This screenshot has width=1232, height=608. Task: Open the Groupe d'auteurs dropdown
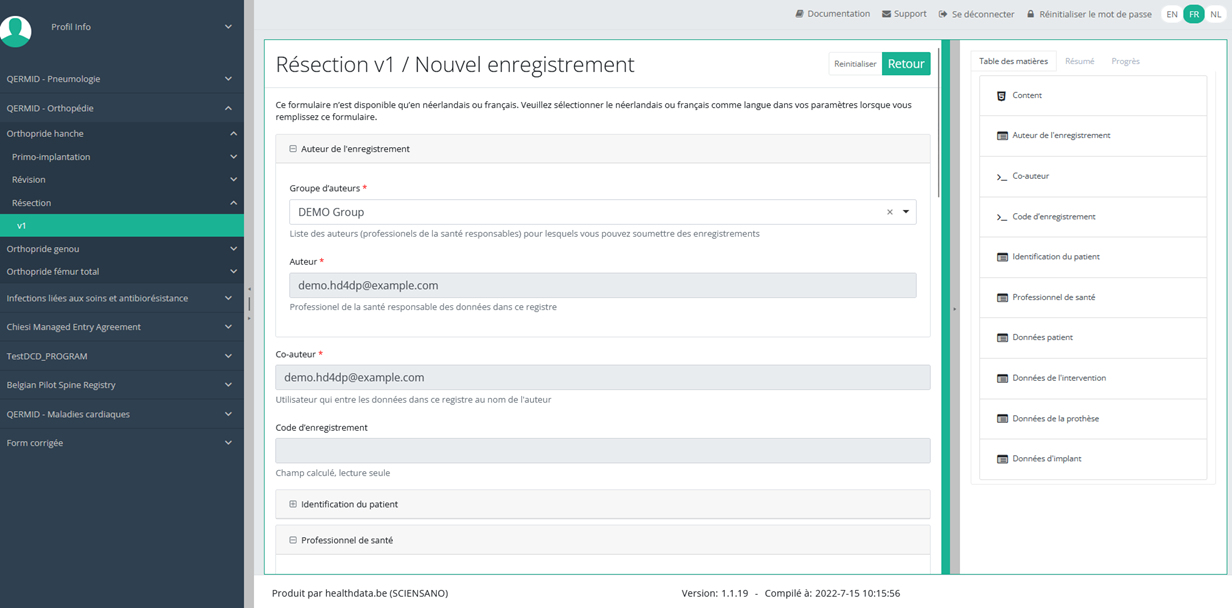(x=906, y=212)
